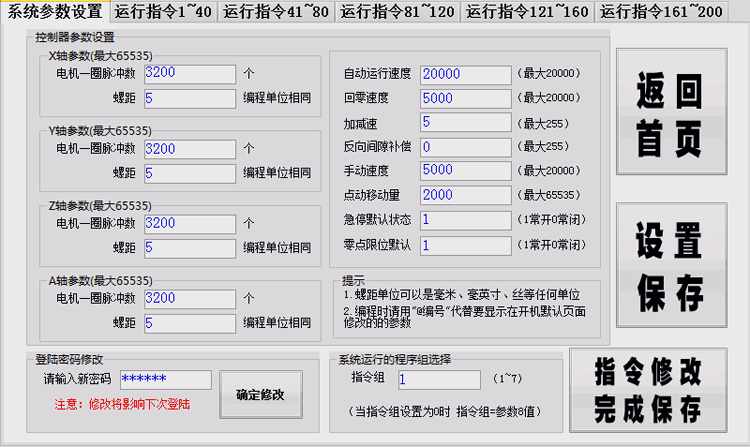750x447 pixels.
Task: Focus the A轴 螺距 input field
Action: coord(190,323)
